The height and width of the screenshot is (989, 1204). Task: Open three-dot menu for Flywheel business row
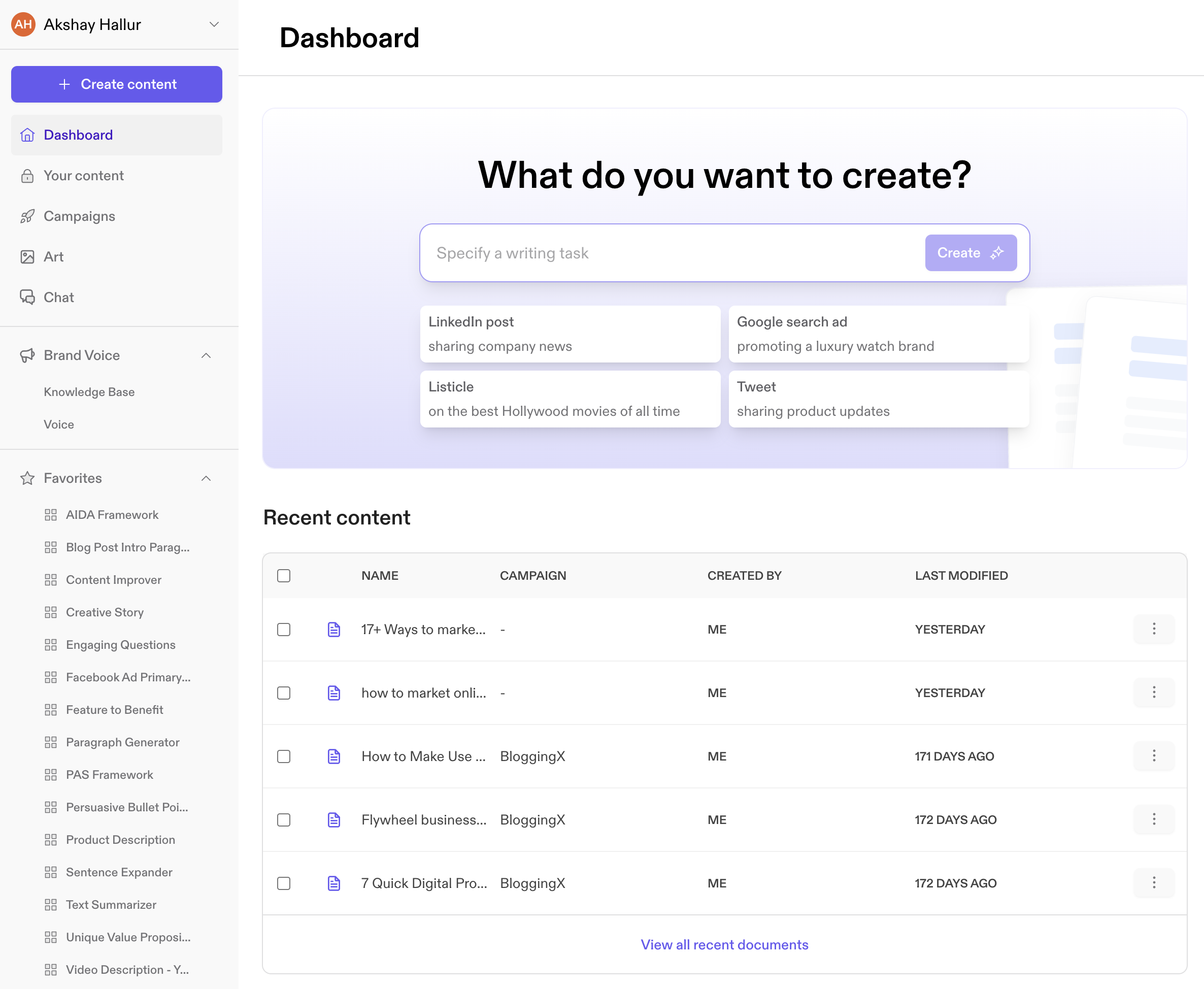point(1153,819)
